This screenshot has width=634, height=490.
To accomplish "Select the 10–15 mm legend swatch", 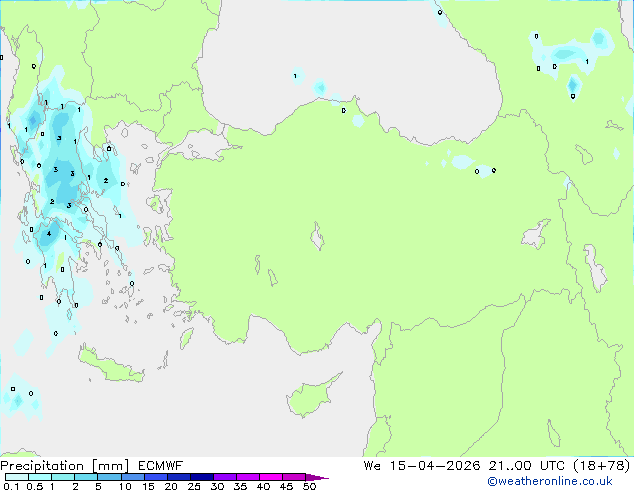I will coord(132,477).
